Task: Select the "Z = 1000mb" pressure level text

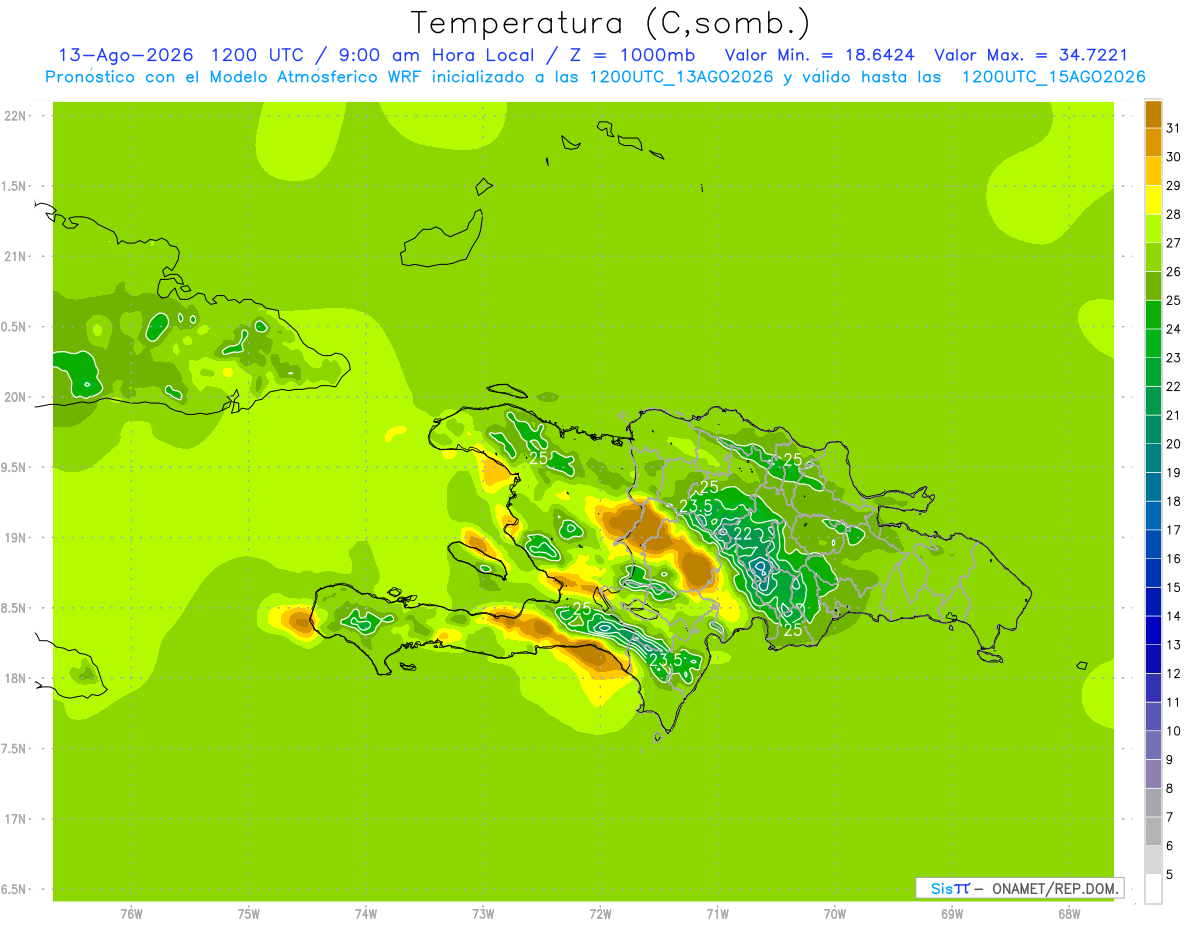Action: 632,55
